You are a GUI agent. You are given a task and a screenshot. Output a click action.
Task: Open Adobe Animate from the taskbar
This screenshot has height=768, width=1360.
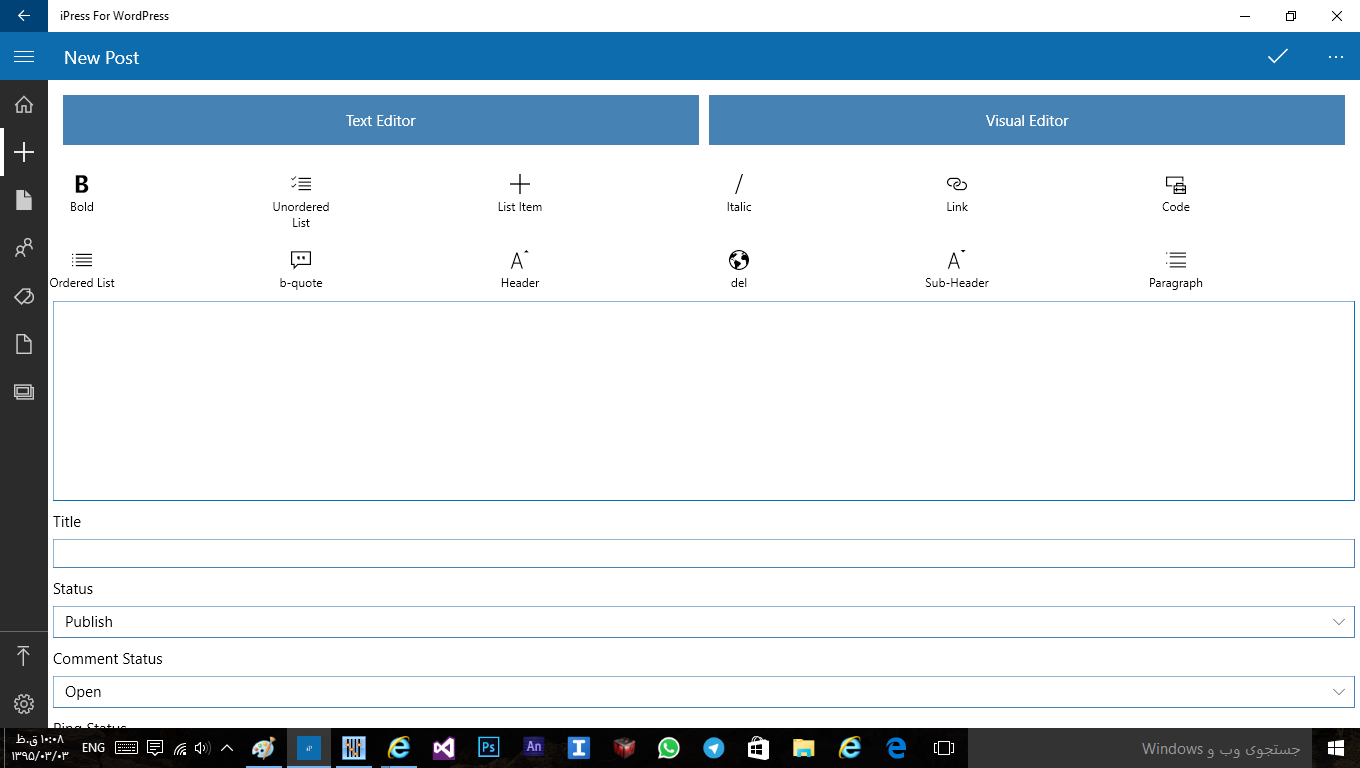point(534,748)
